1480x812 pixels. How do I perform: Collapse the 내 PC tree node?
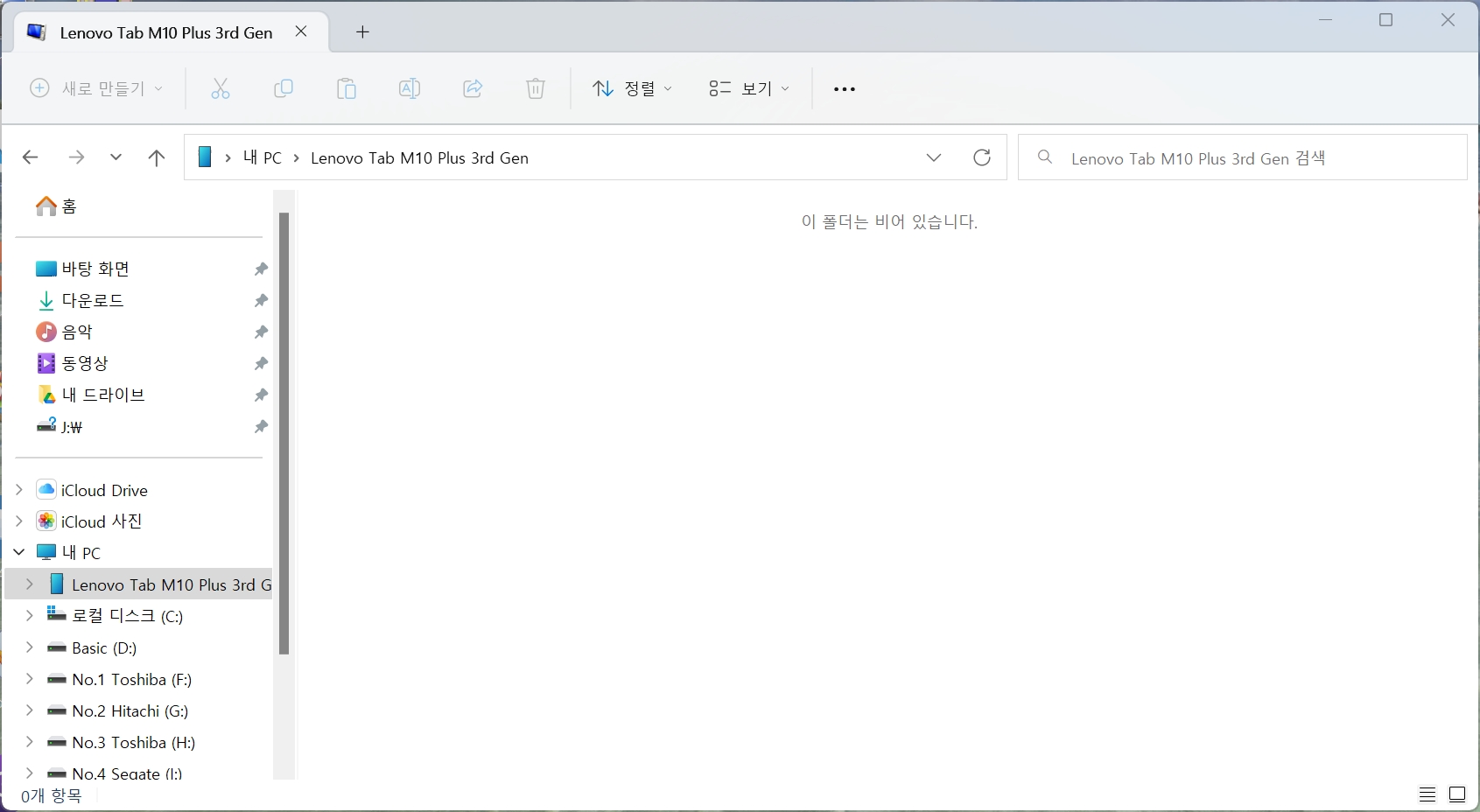tap(19, 553)
